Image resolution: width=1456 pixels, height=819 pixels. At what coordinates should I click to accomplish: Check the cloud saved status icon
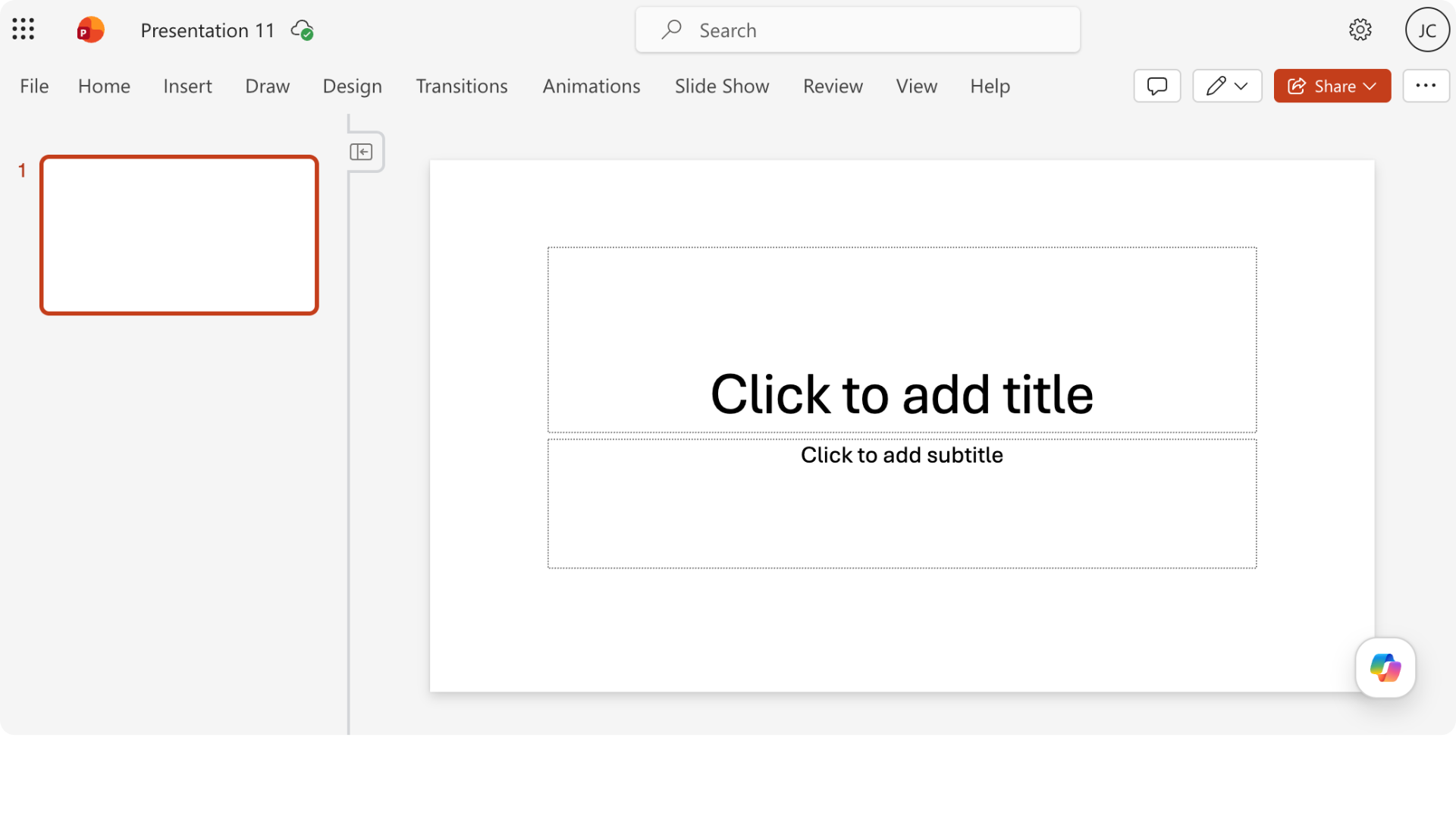302,30
